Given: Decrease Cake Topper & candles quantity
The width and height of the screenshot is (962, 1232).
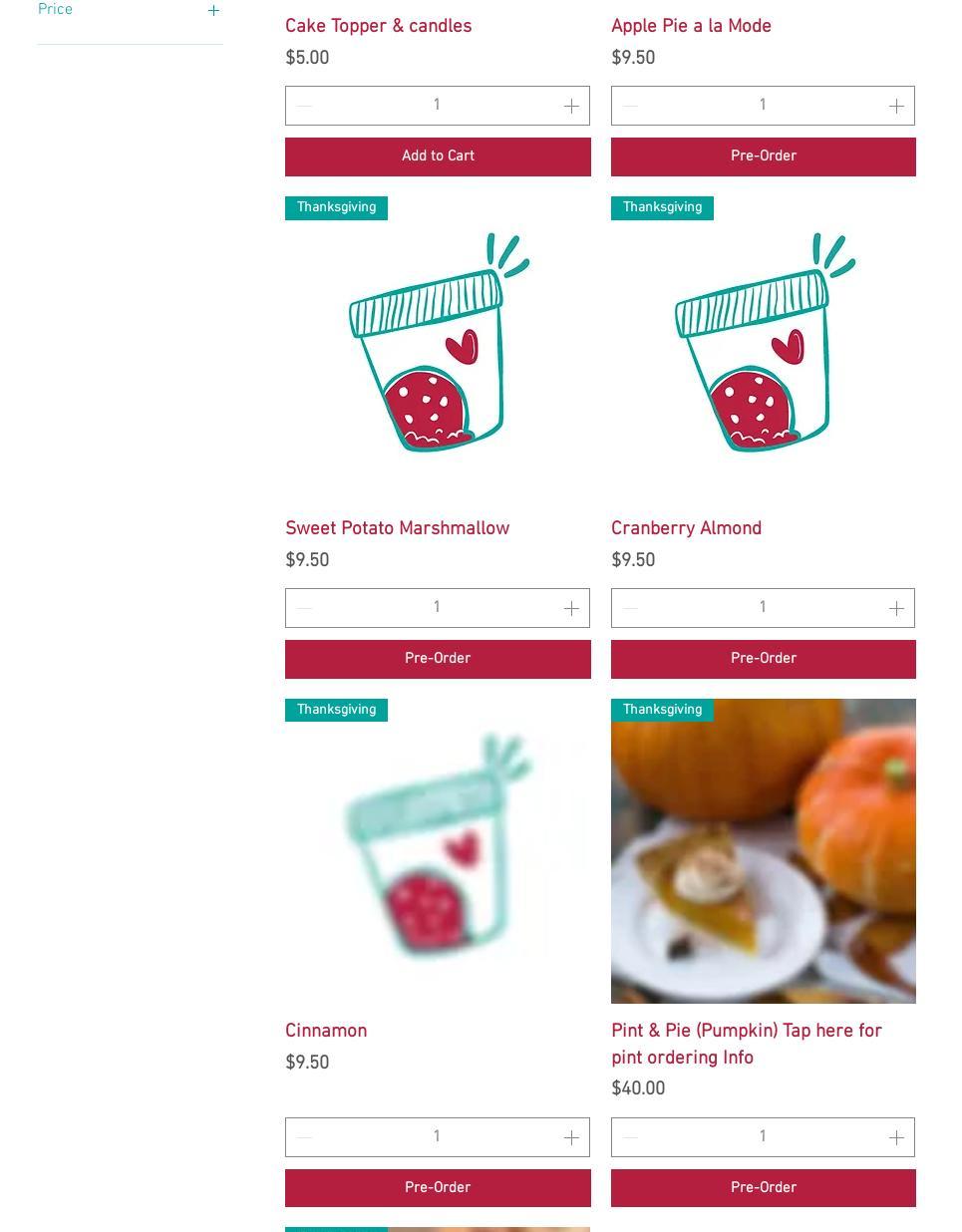Looking at the screenshot, I should point(304,106).
